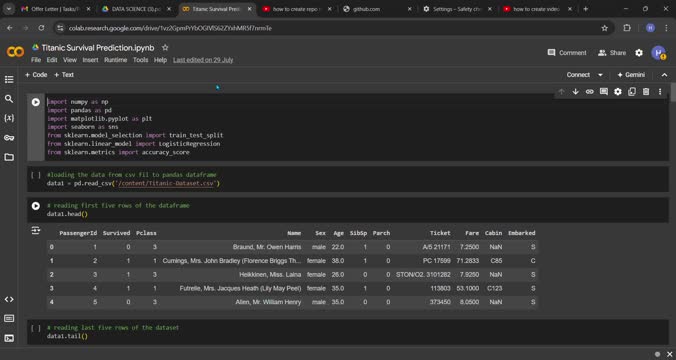Open more cell actions menu
The height and width of the screenshot is (360, 676).
click(660, 91)
